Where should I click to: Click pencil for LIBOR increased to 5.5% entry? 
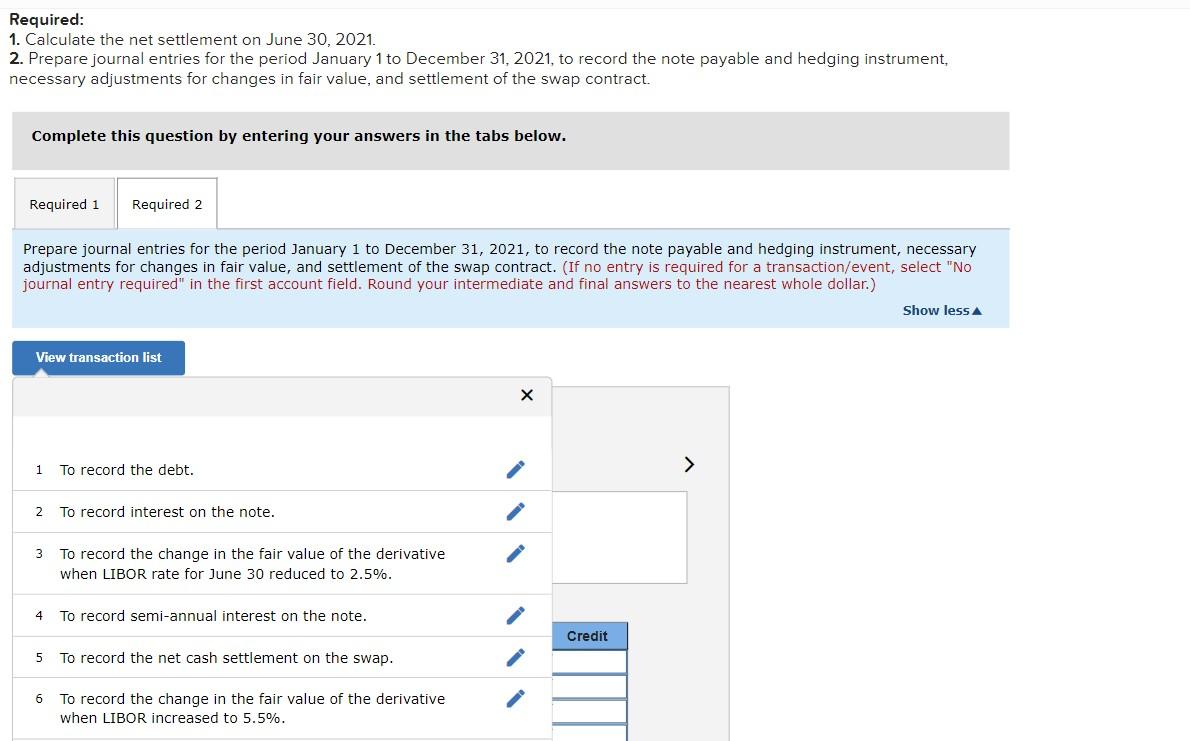(515, 698)
